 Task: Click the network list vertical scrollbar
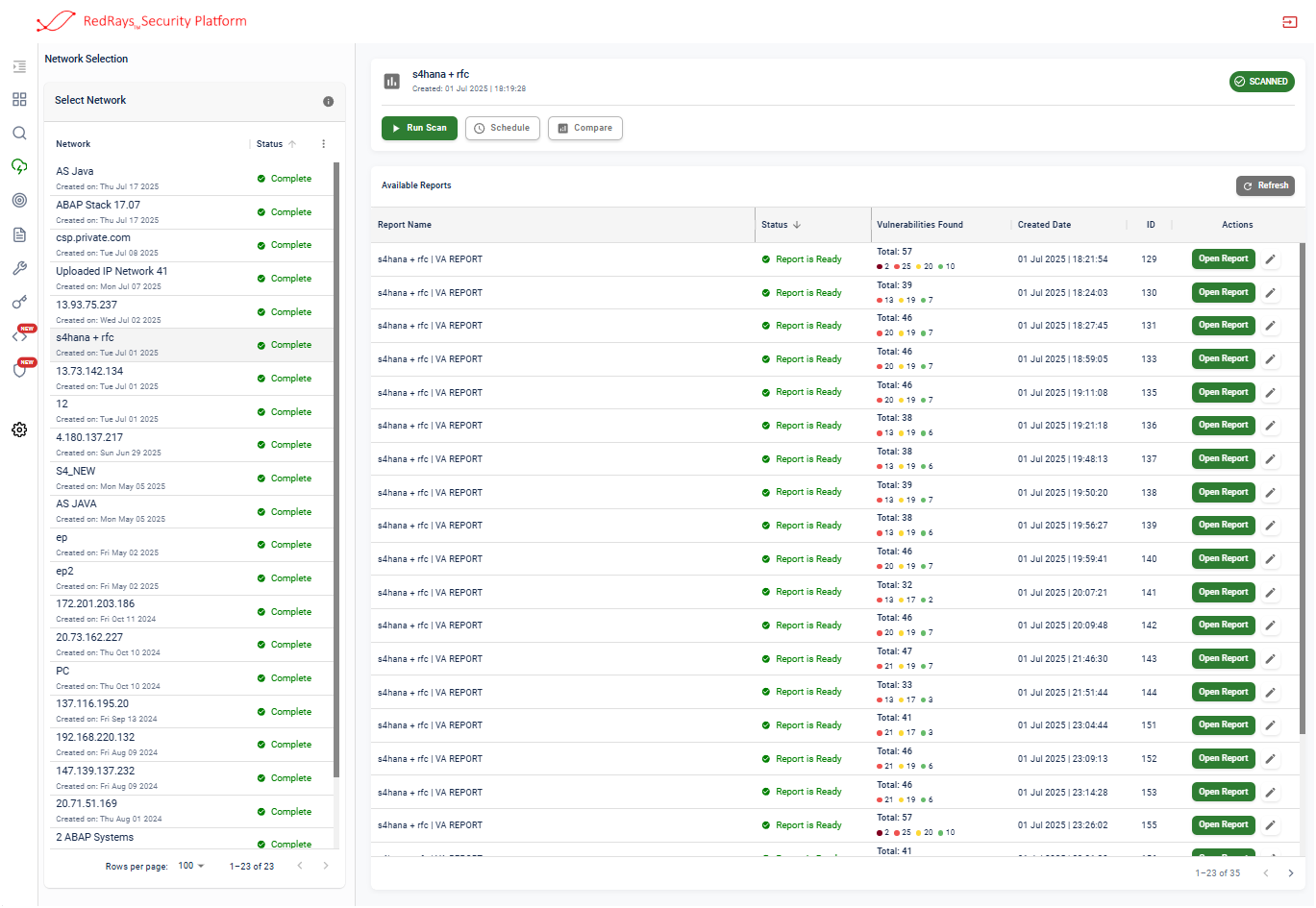tap(336, 469)
